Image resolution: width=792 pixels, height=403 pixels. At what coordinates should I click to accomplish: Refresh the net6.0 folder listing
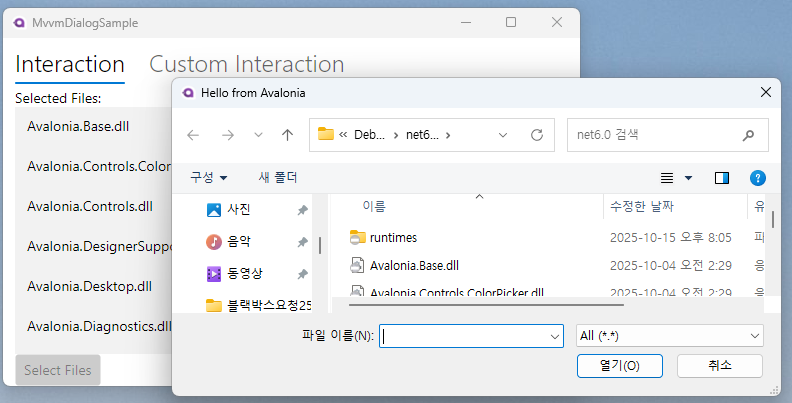(x=536, y=135)
